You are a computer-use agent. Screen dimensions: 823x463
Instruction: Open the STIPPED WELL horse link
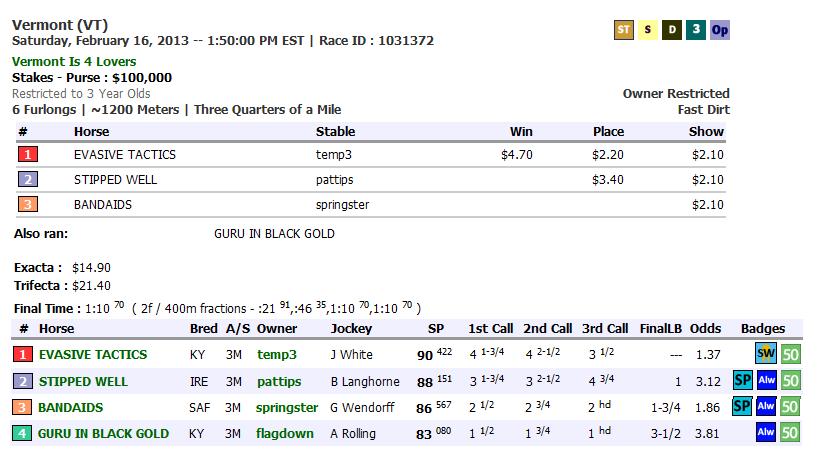pos(86,381)
